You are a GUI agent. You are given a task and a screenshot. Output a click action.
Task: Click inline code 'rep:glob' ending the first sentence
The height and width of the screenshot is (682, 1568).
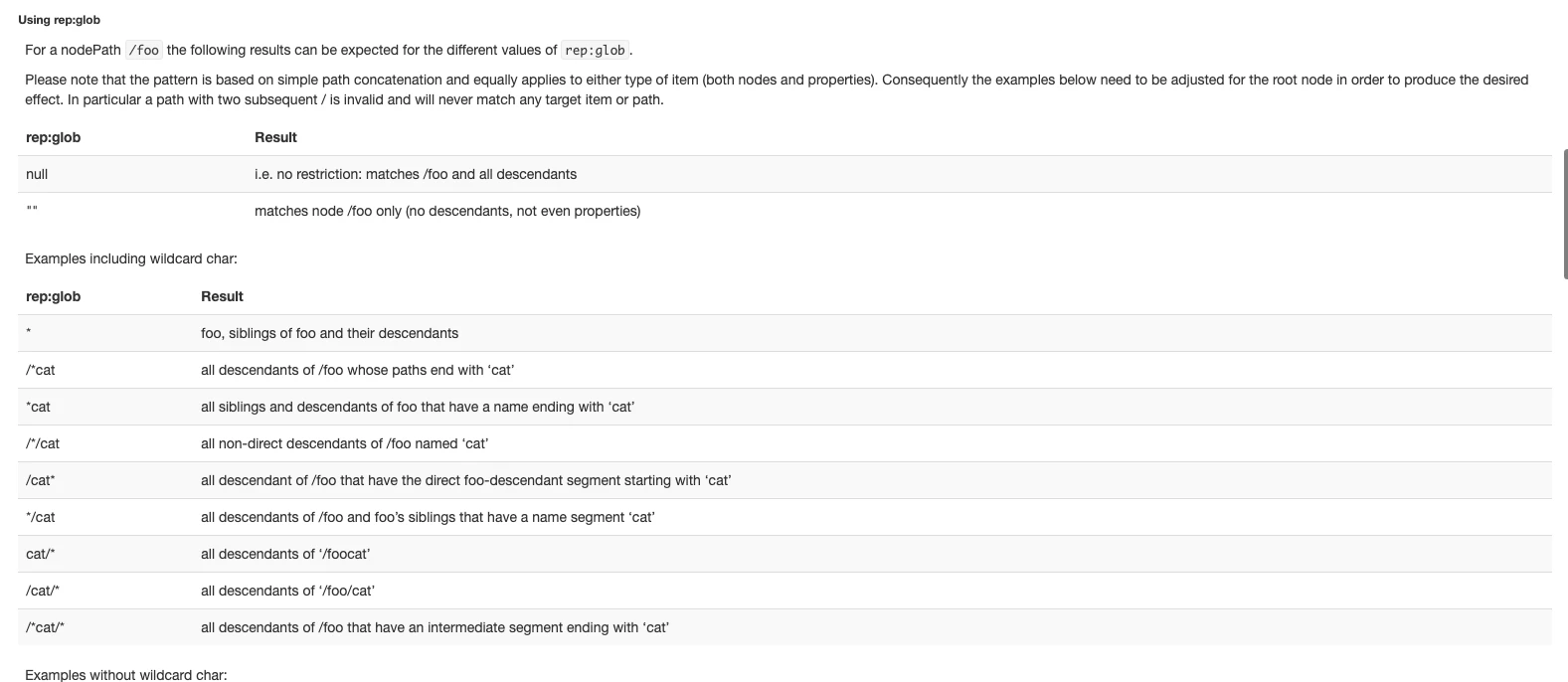click(596, 50)
